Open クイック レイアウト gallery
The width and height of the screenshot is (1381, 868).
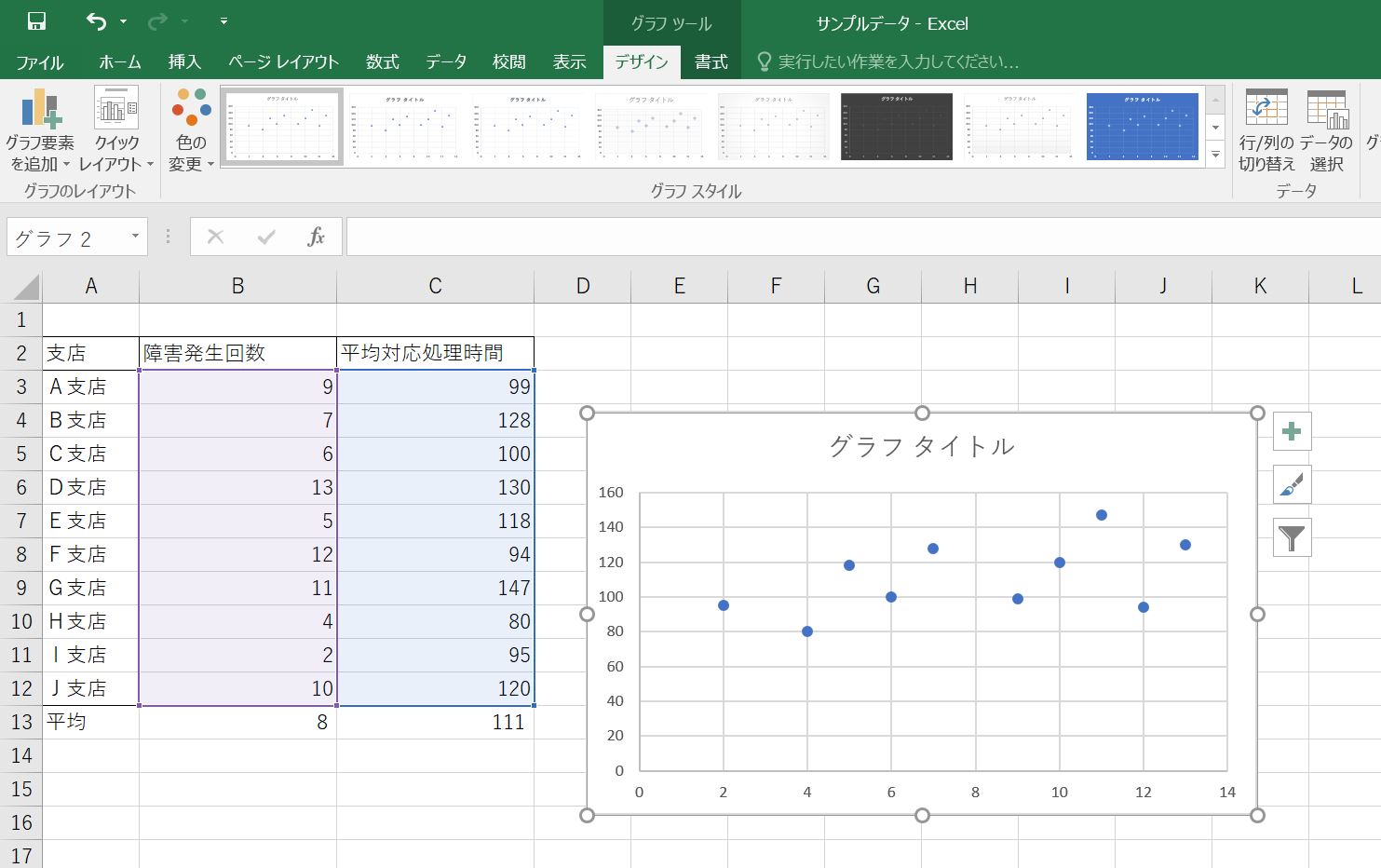coord(116,130)
